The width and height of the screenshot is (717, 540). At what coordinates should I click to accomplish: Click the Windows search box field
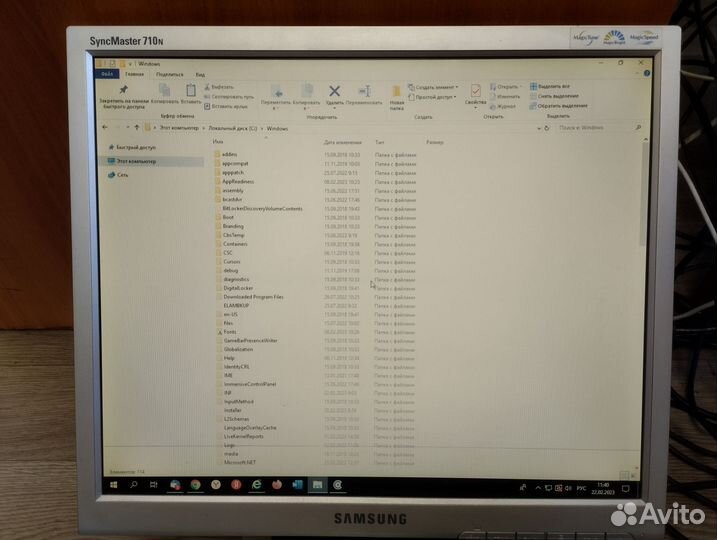(600, 128)
